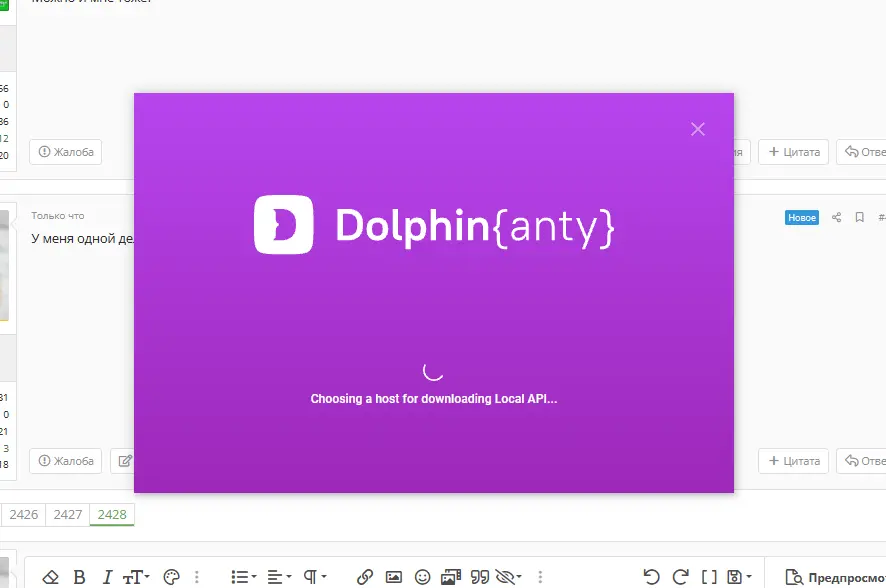Show more insert options after the eye icon
This screenshot has height=588, width=886.
(540, 577)
